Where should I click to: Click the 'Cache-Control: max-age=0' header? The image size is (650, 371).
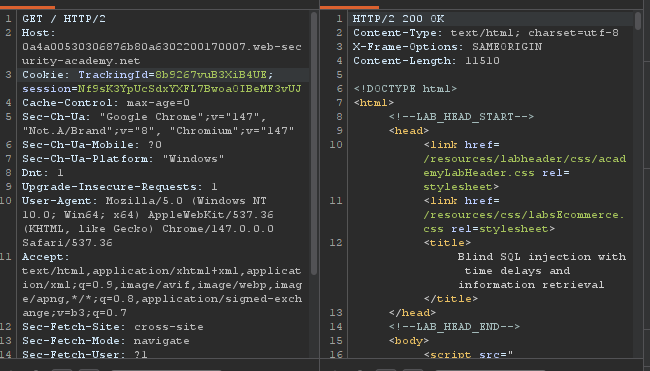point(106,103)
